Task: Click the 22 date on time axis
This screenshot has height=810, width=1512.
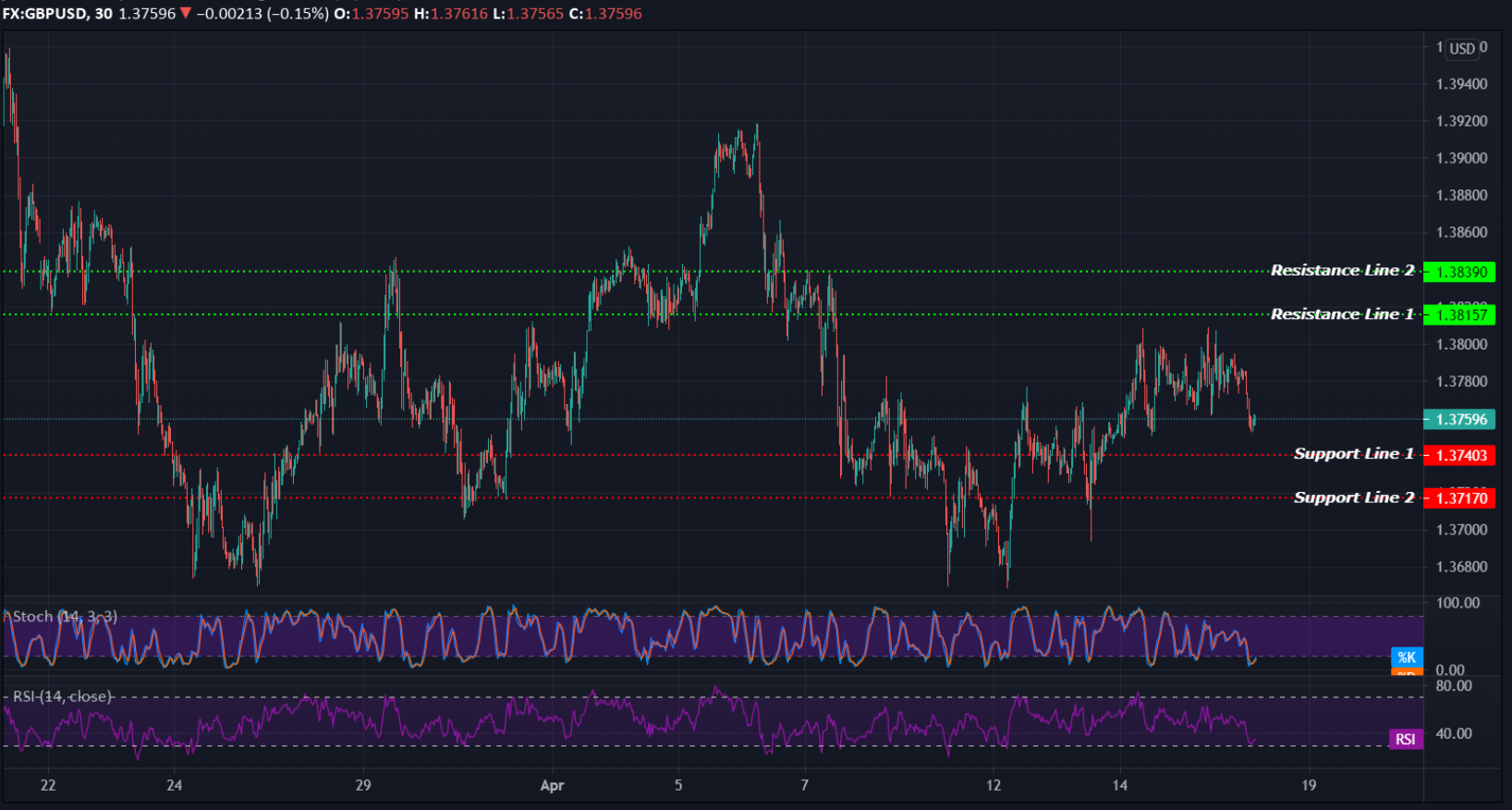Action: tap(48, 785)
